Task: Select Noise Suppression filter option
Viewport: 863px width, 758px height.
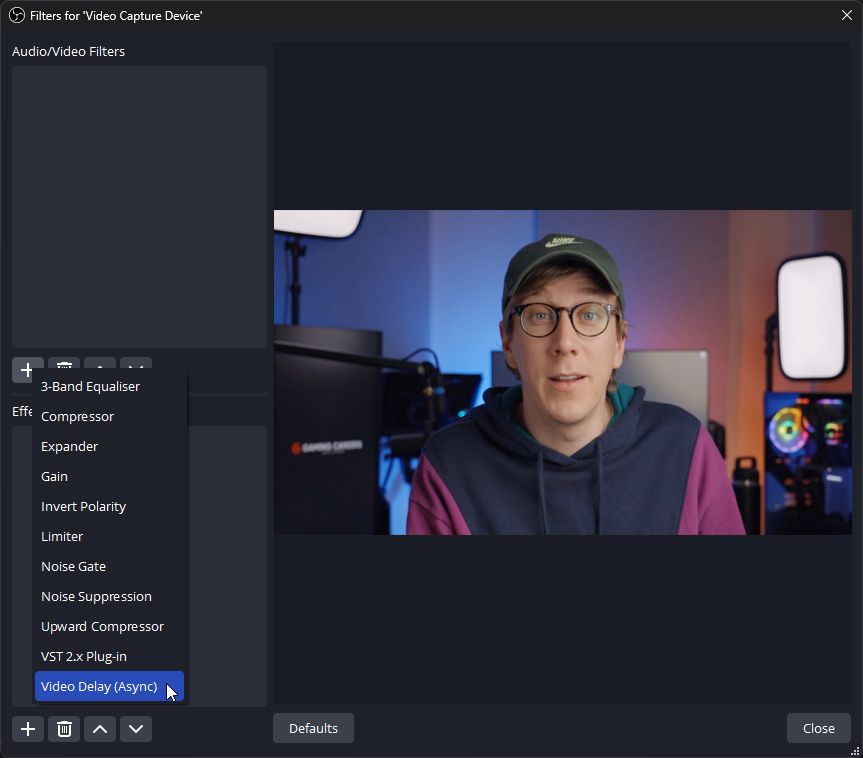Action: [96, 596]
